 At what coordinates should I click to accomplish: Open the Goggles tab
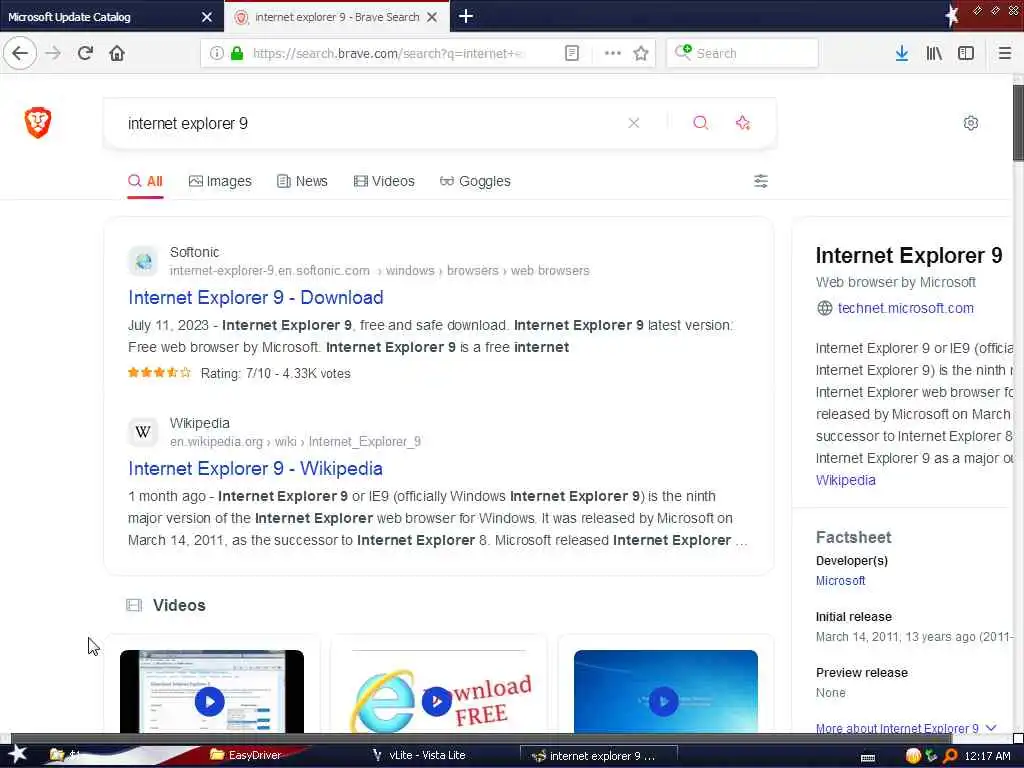coord(475,181)
